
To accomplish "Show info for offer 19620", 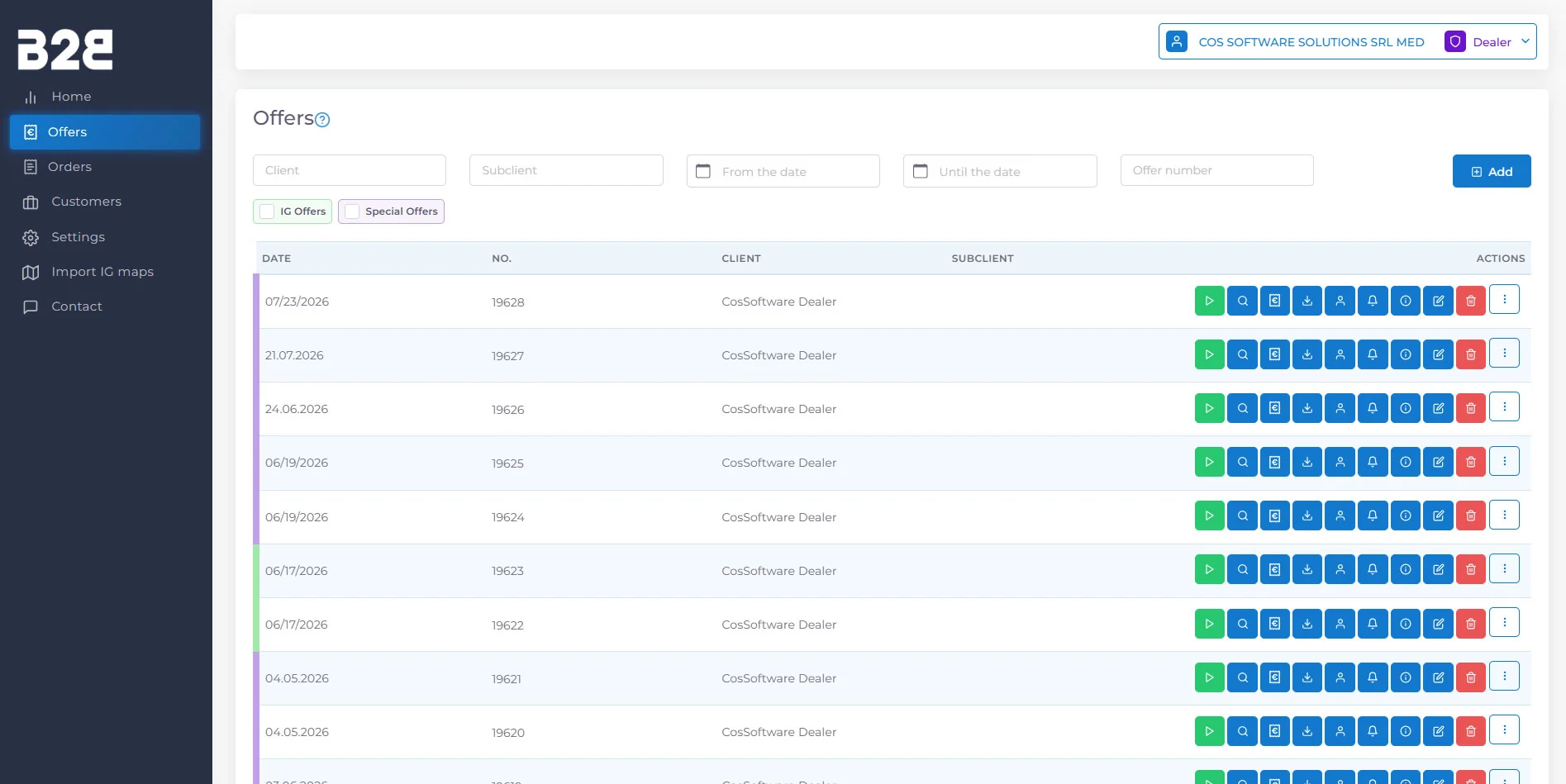I will tap(1406, 731).
